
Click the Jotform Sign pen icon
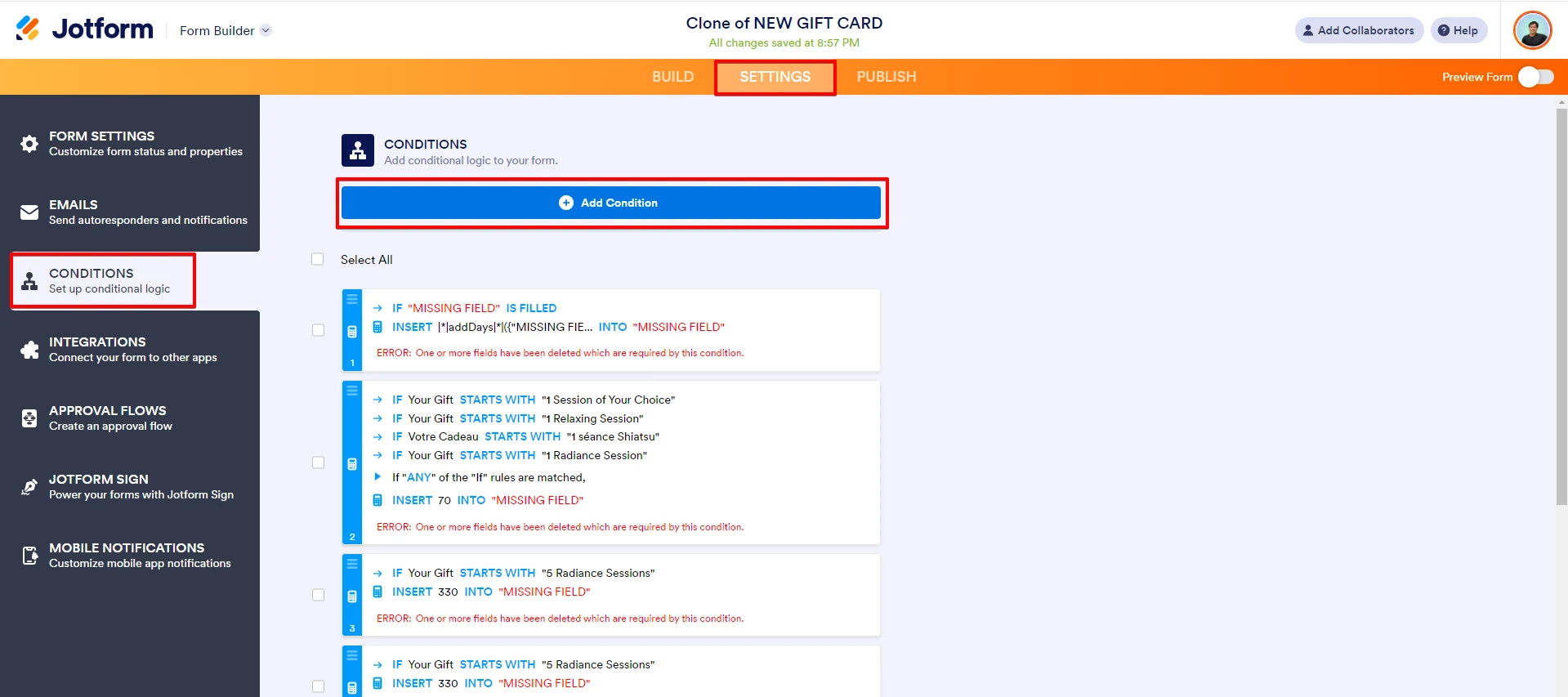pos(29,487)
